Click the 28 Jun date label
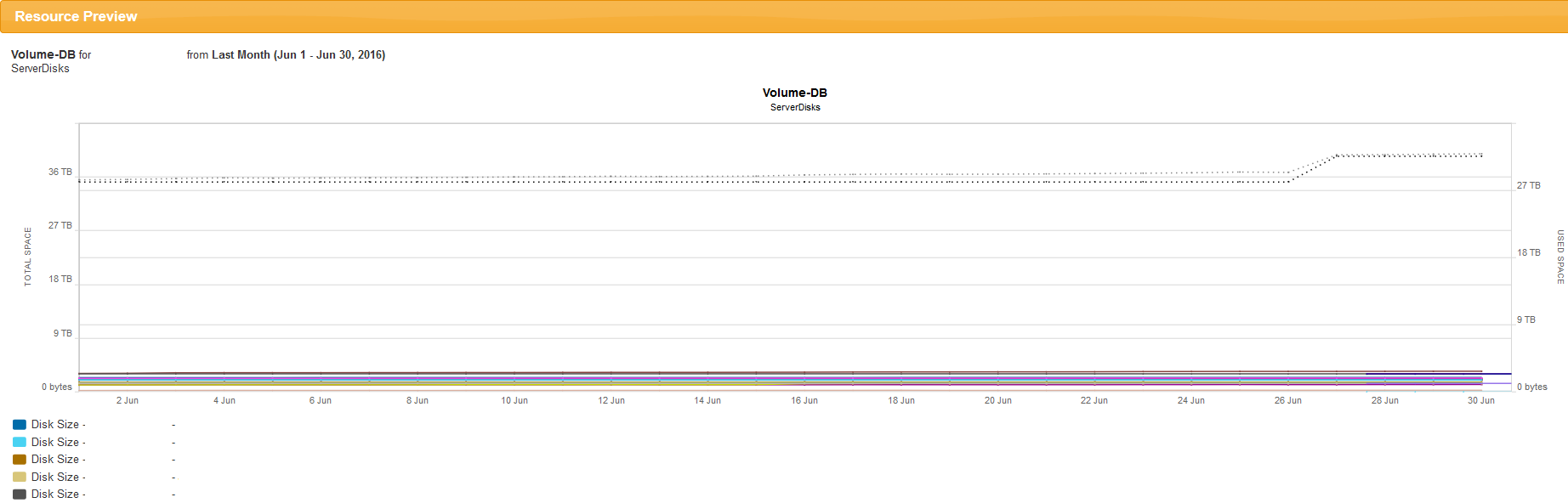This screenshot has height=503, width=1568. point(1385,401)
